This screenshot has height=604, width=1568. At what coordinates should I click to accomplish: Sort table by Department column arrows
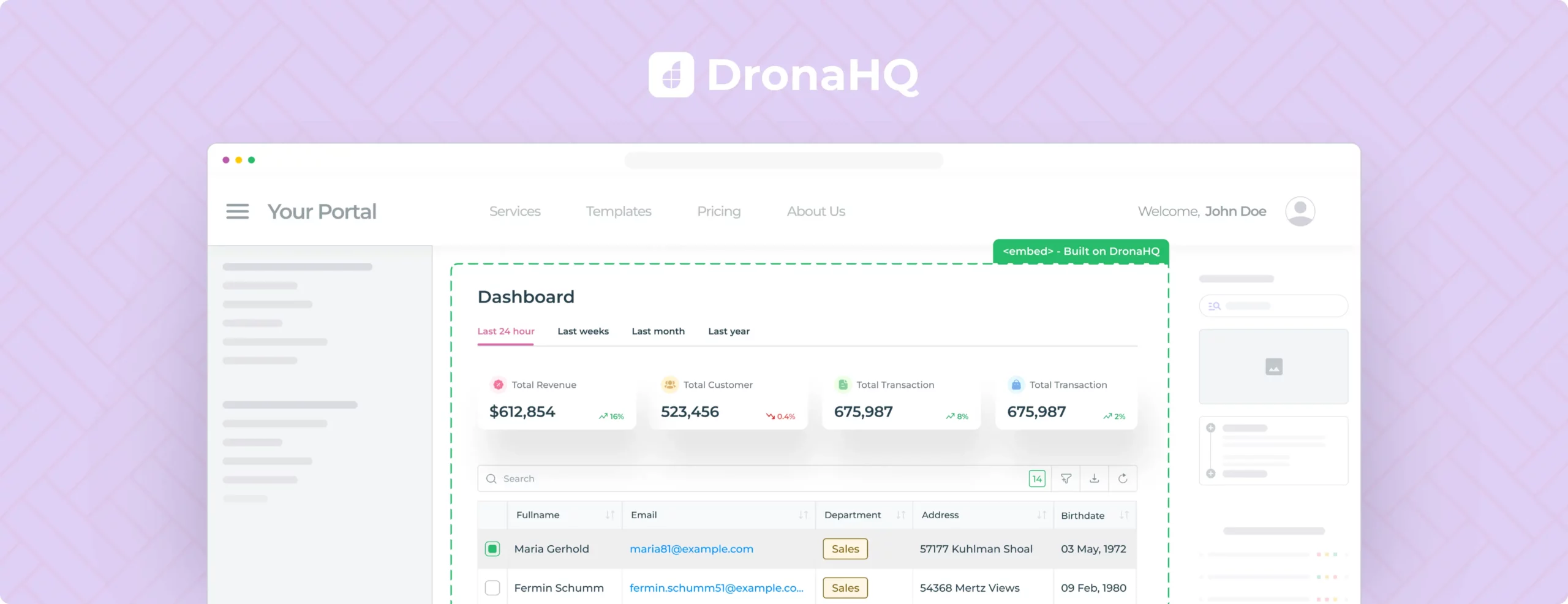click(x=900, y=515)
